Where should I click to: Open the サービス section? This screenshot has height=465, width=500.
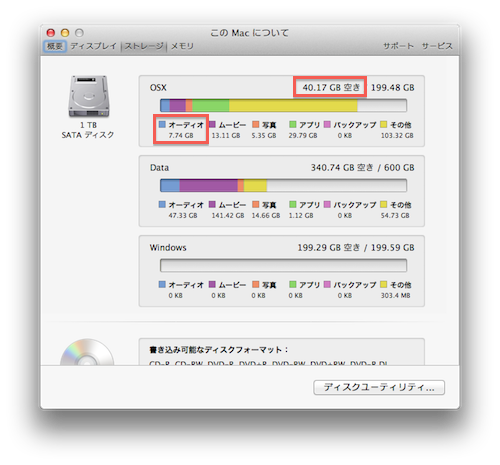pyautogui.click(x=437, y=46)
